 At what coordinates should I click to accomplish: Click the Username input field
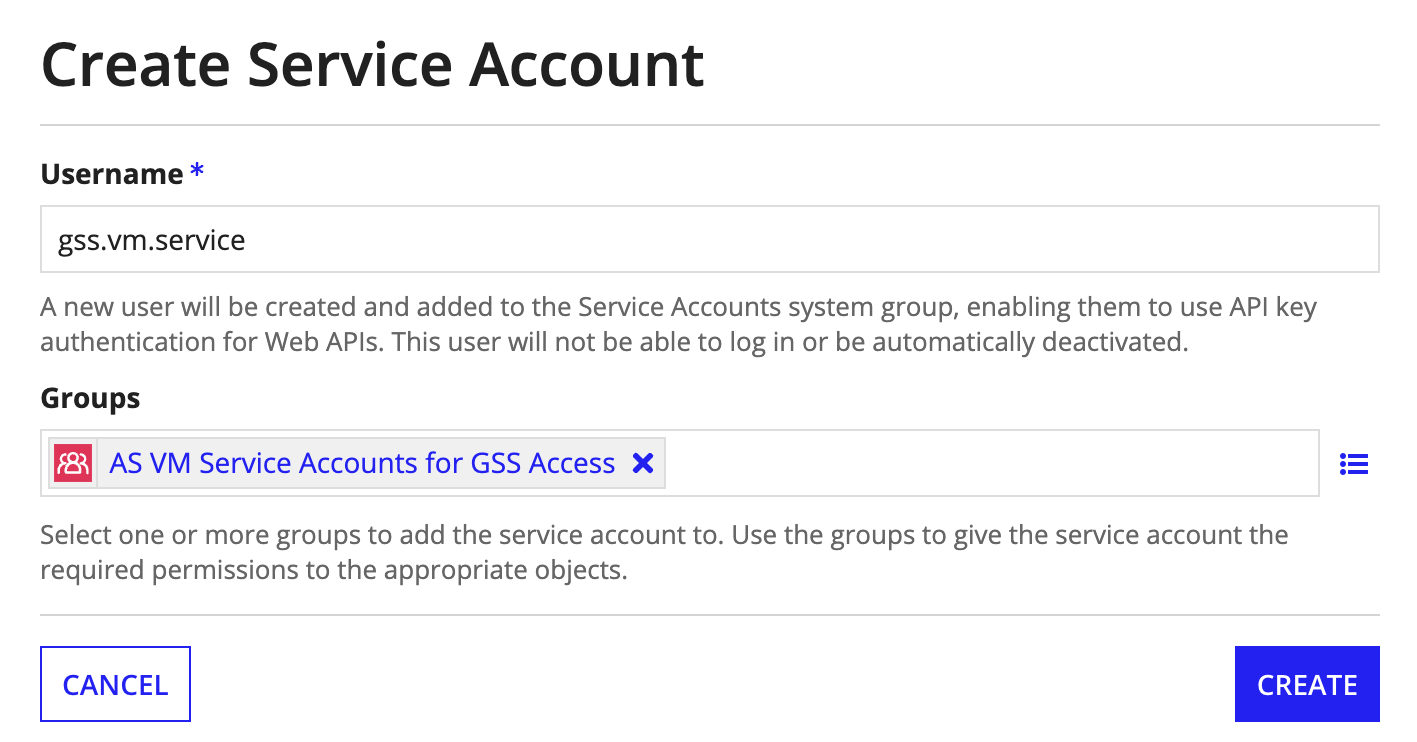click(710, 240)
